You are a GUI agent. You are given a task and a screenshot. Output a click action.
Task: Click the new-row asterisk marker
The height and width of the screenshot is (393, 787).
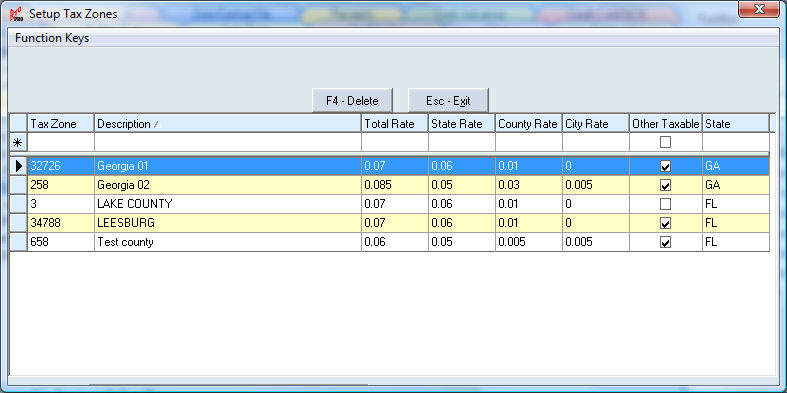click(x=18, y=143)
